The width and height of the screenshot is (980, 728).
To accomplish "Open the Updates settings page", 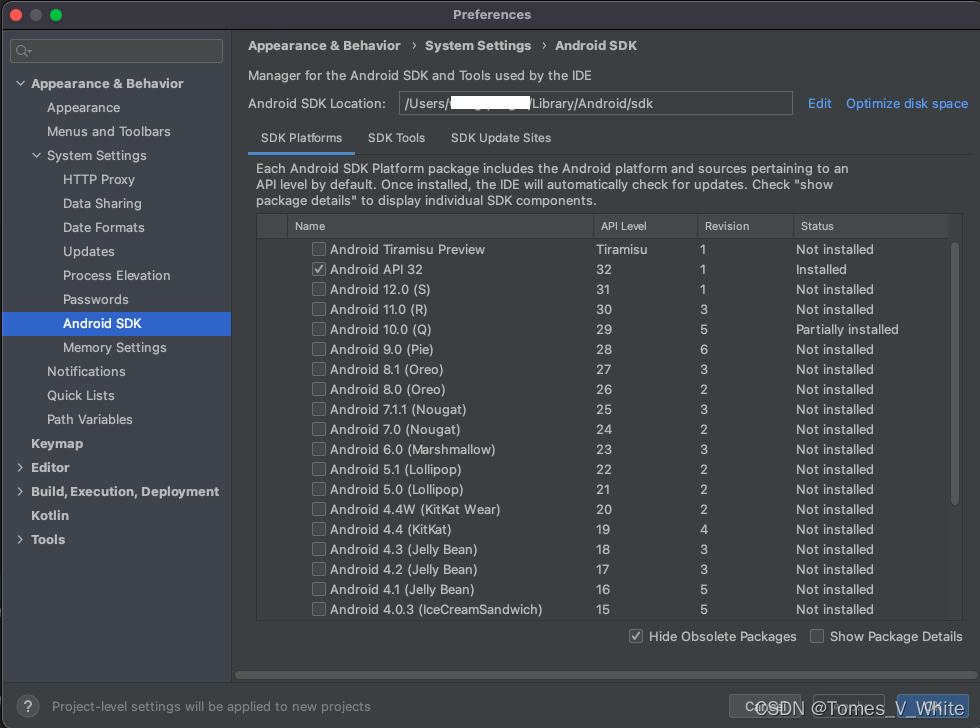I will (x=89, y=251).
